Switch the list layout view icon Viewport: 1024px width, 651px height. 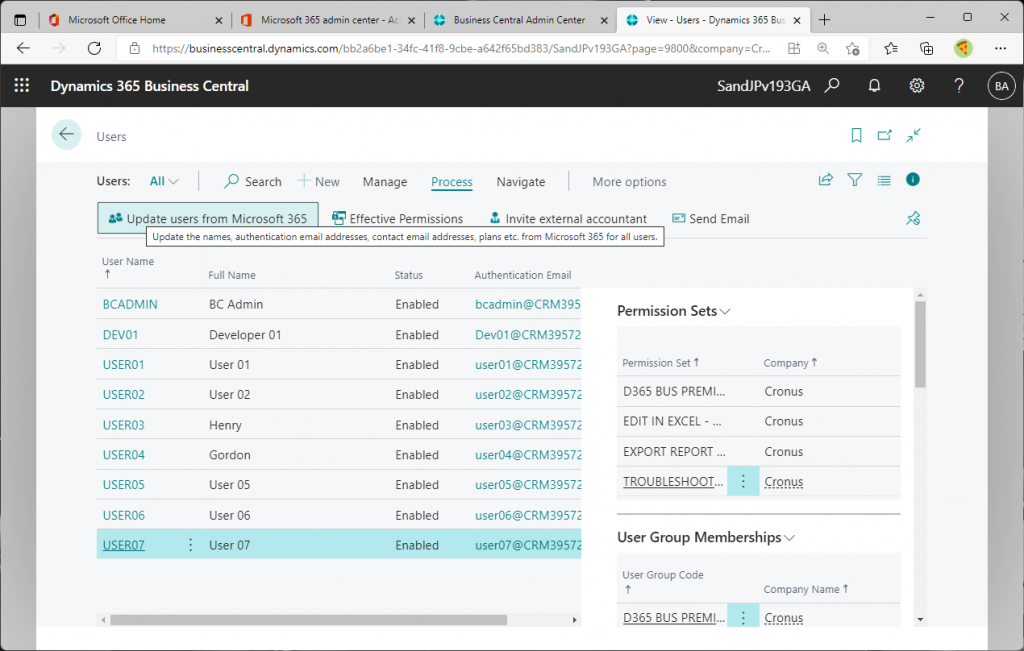coord(884,180)
